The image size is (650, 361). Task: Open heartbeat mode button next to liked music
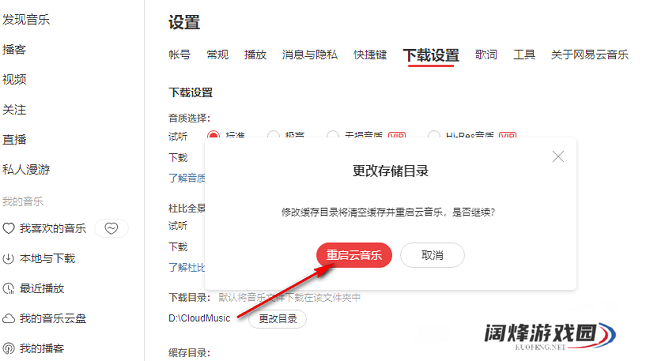[x=111, y=228]
